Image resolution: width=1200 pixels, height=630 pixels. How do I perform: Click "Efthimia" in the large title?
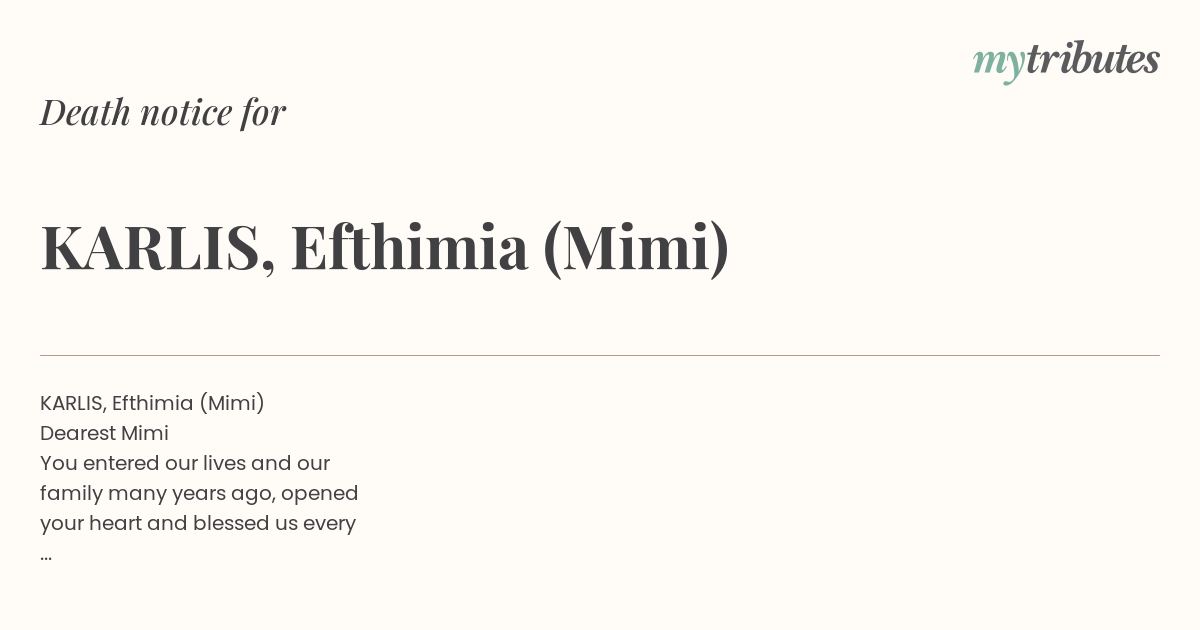click(x=409, y=248)
